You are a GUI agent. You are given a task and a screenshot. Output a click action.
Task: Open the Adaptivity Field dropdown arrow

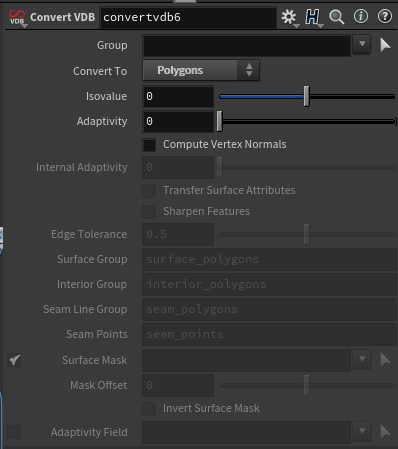362,431
